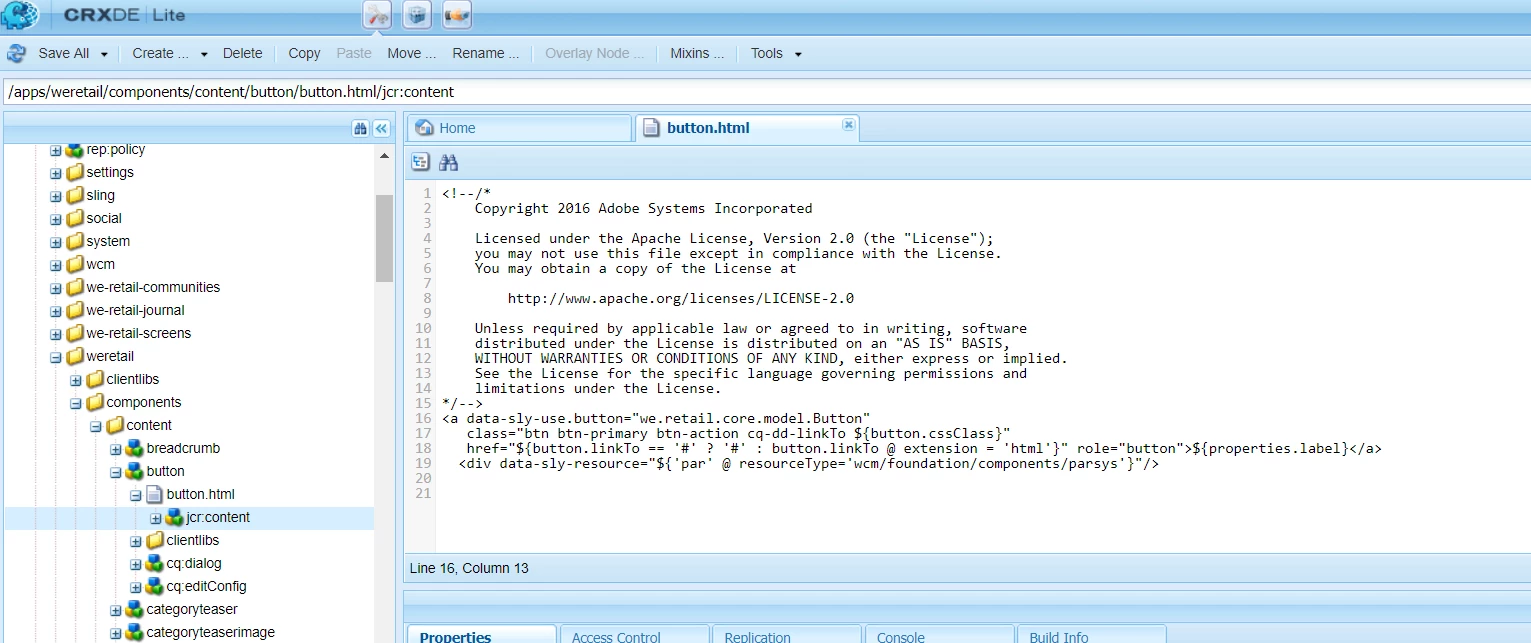This screenshot has width=1531, height=643.
Task: Click the Create ... button
Action: click(160, 53)
